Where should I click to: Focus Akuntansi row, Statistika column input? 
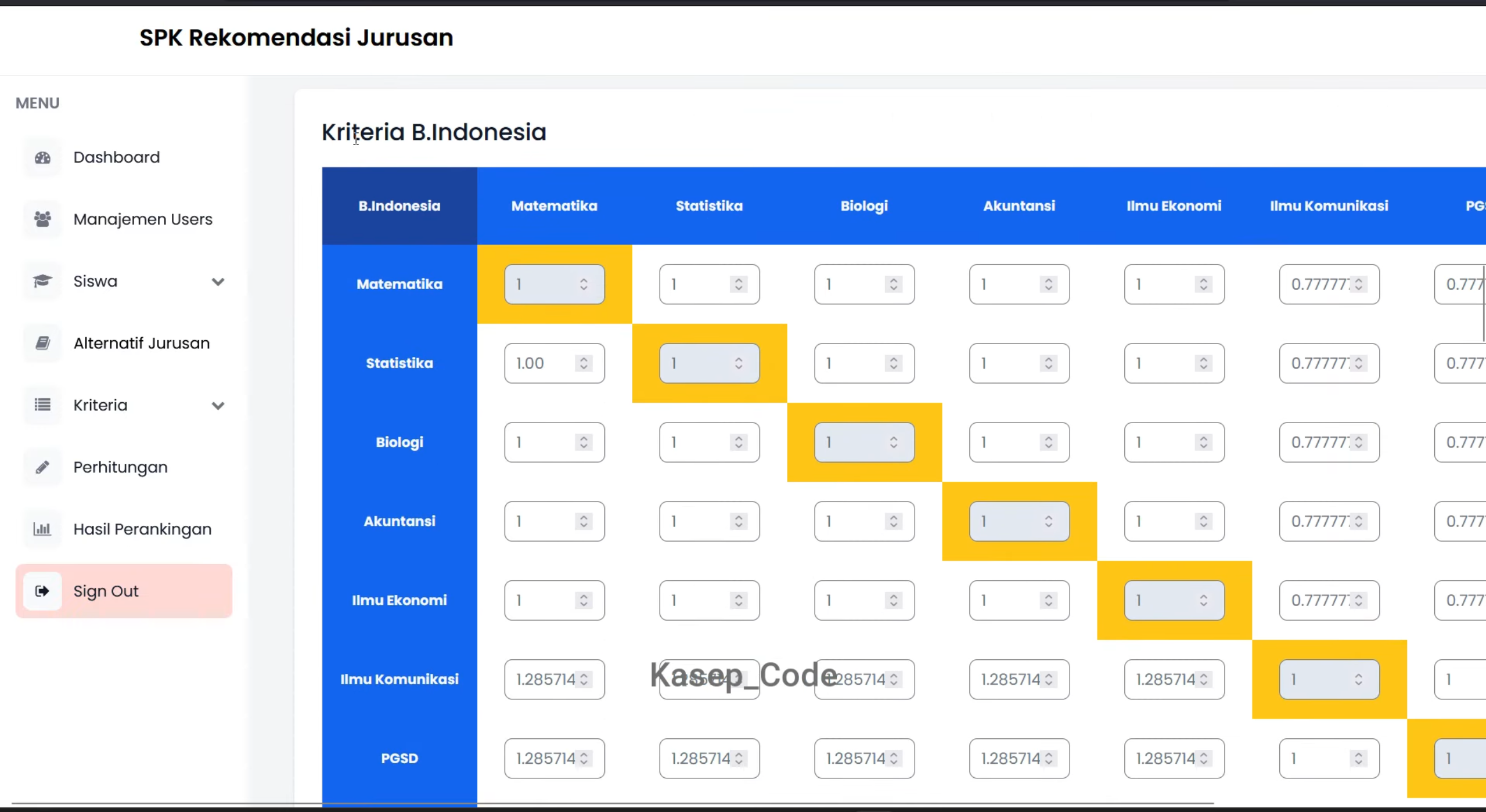coord(709,521)
